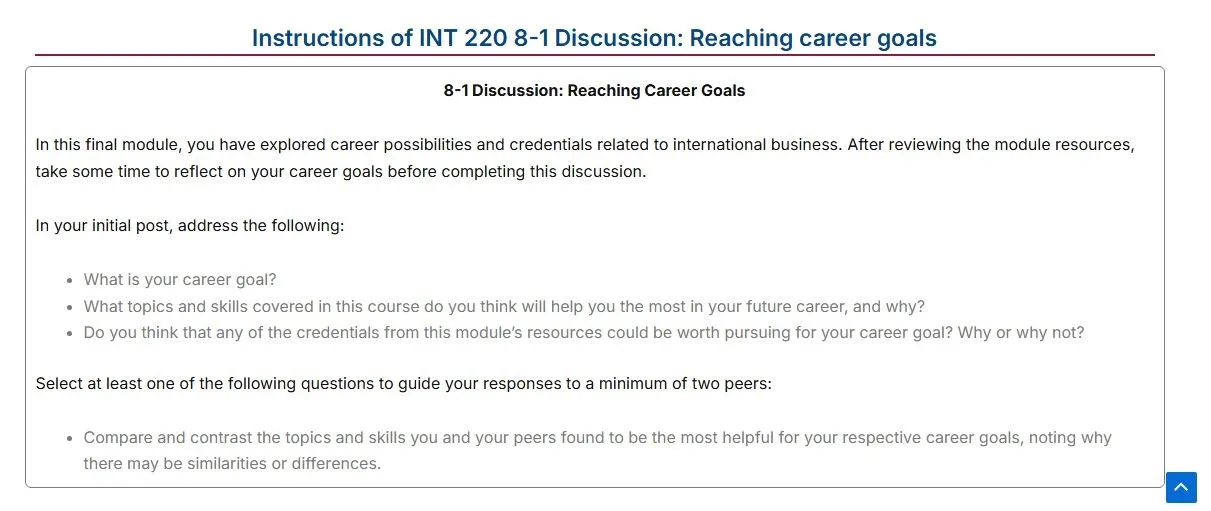Click the bold '8-1 Discussion: Reaching Career Goals' title
The image size is (1211, 511).
[x=594, y=91]
